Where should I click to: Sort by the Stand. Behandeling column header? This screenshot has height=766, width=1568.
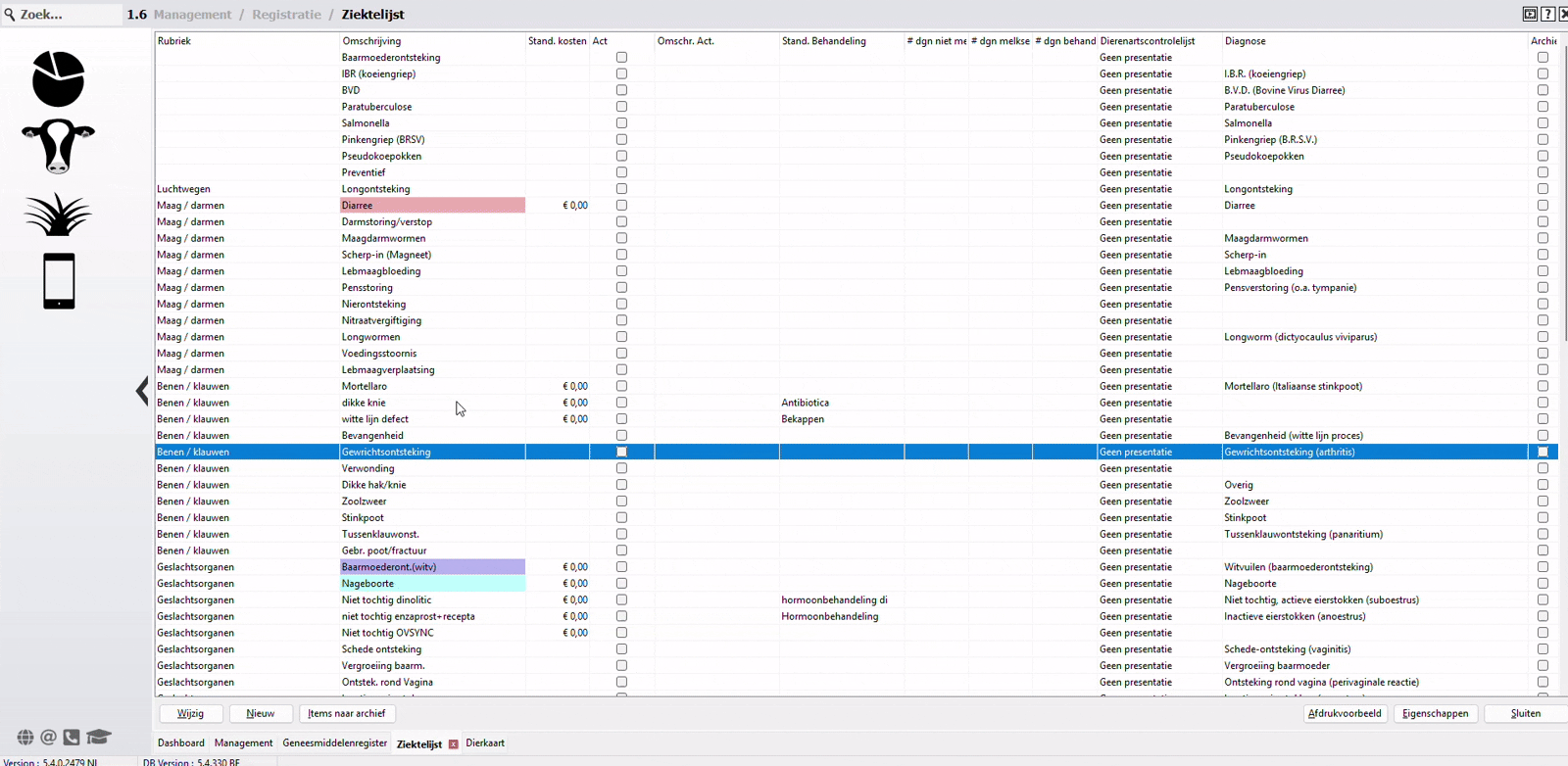pos(841,41)
